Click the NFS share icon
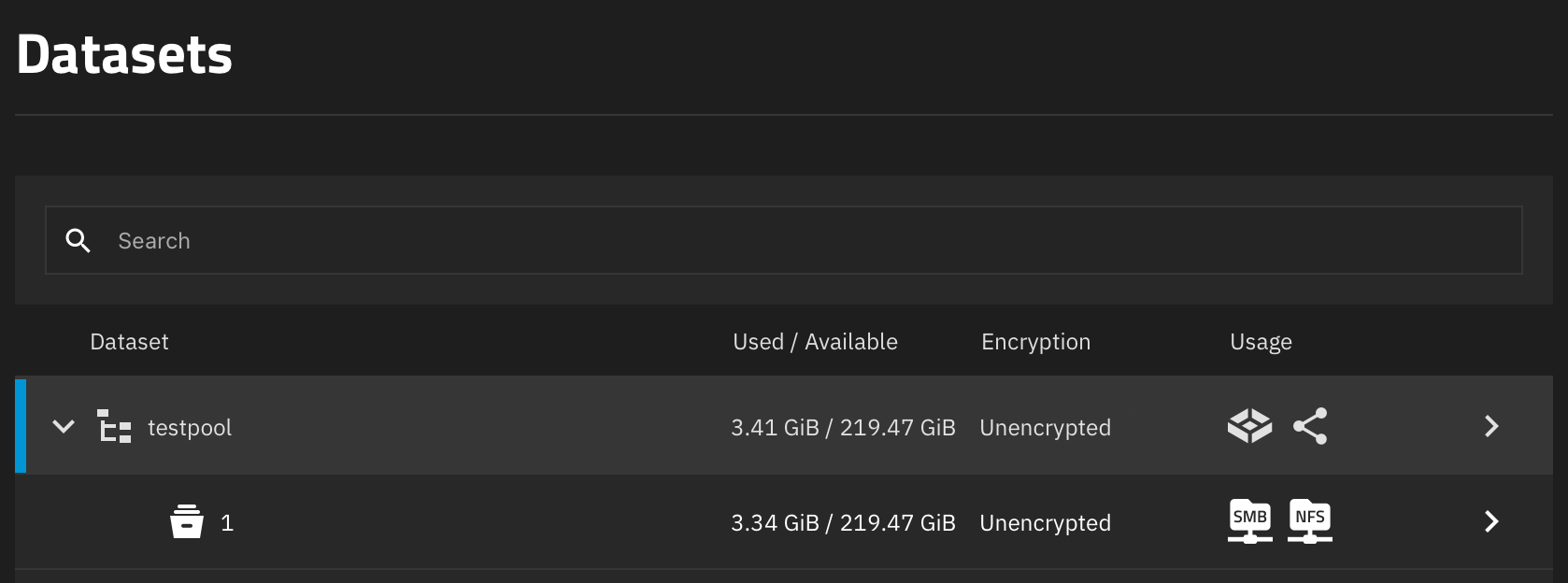 (x=1310, y=521)
